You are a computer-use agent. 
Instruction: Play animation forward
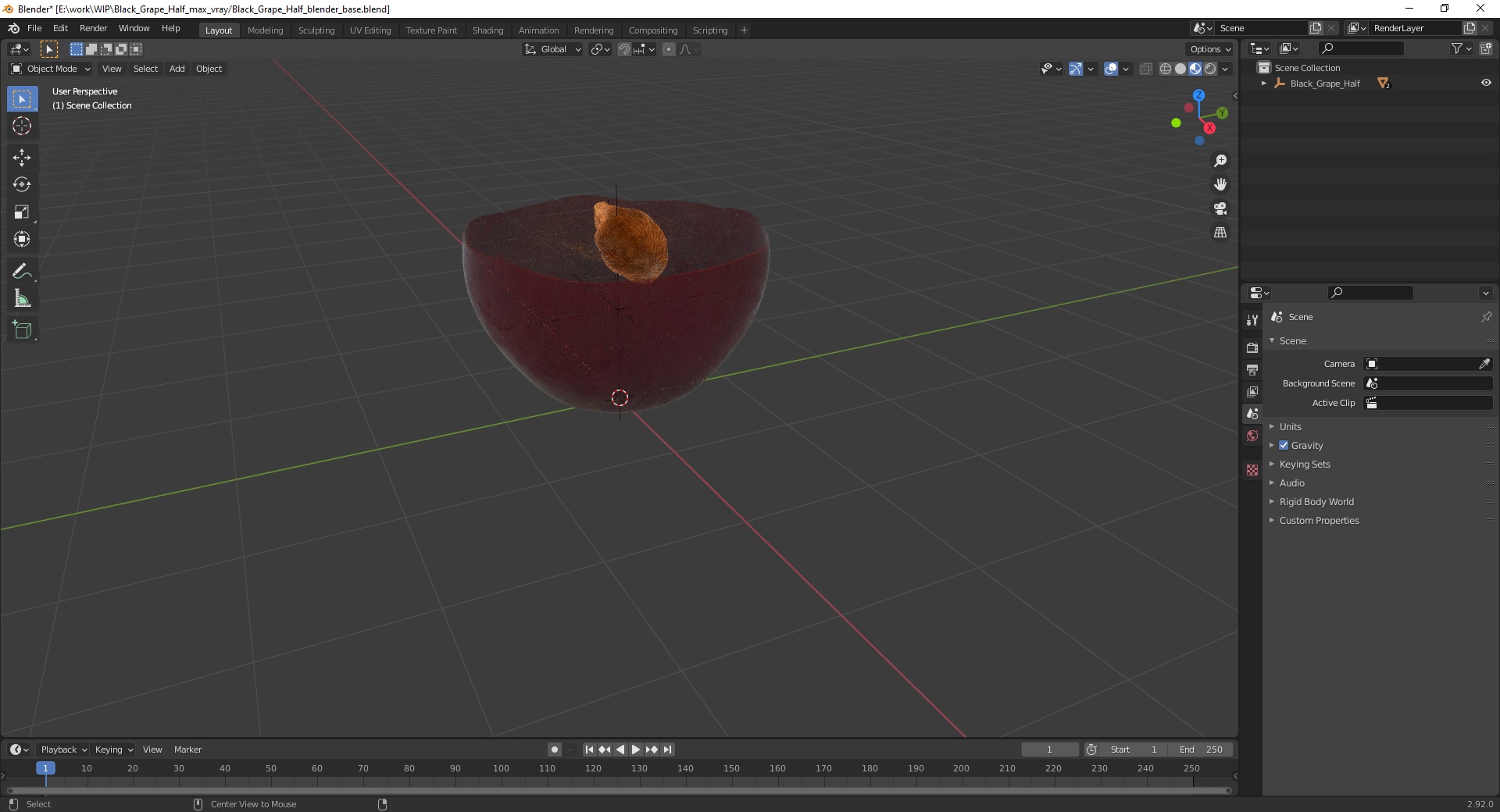[636, 750]
